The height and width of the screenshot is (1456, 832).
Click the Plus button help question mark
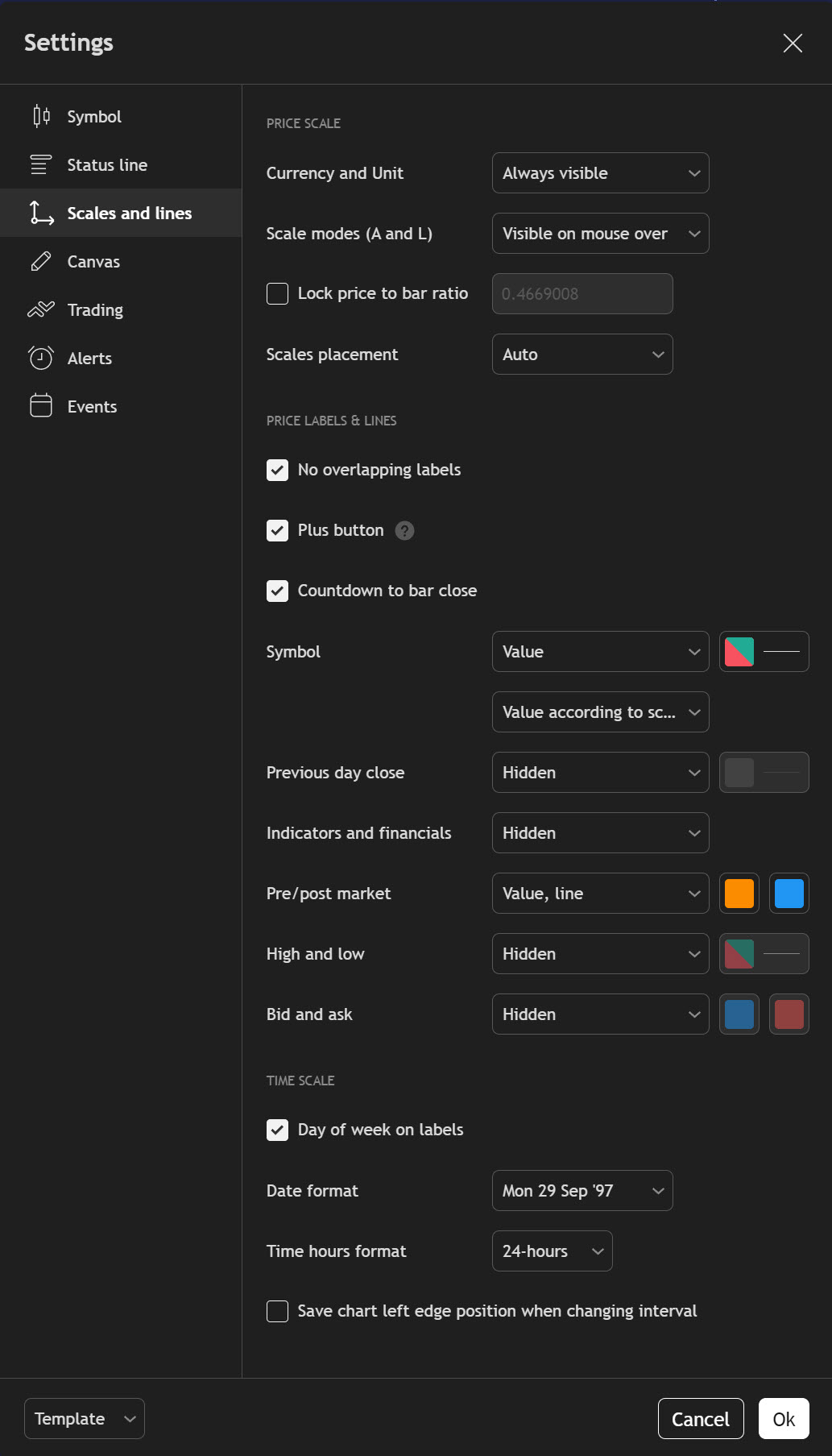(405, 530)
